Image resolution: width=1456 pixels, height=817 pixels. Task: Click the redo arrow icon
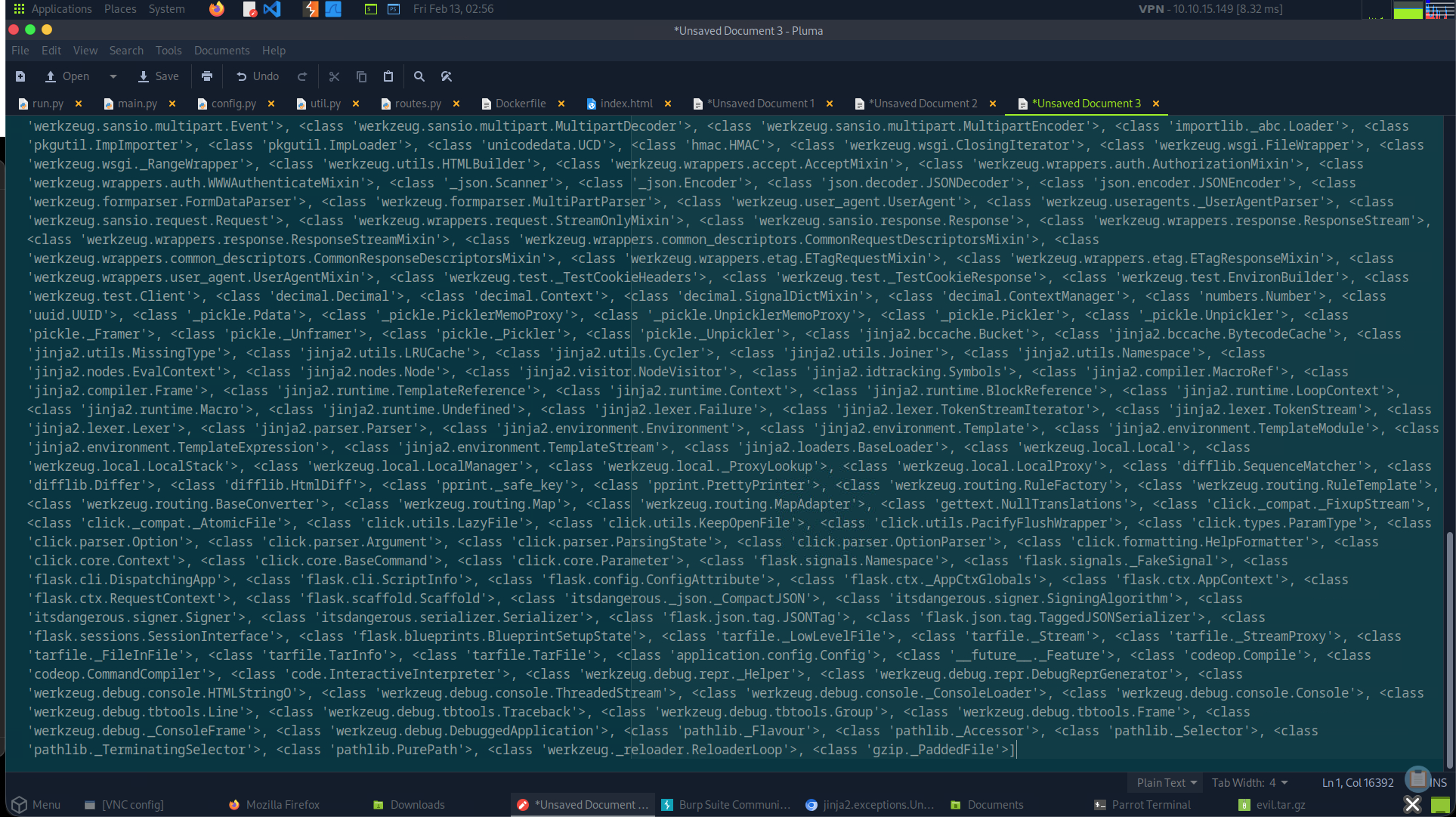click(x=302, y=76)
